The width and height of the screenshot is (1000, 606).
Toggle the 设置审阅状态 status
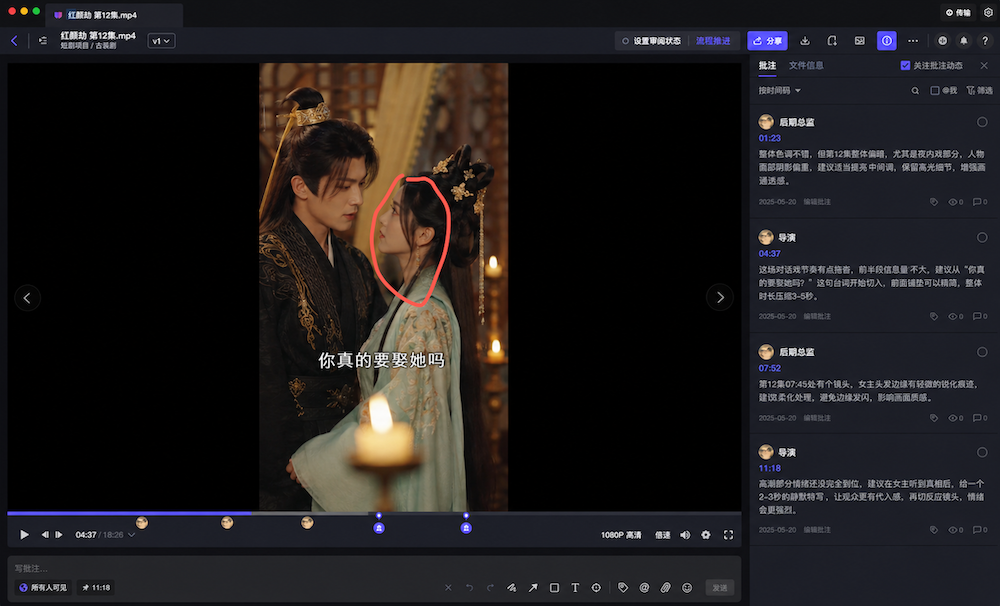[x=651, y=41]
